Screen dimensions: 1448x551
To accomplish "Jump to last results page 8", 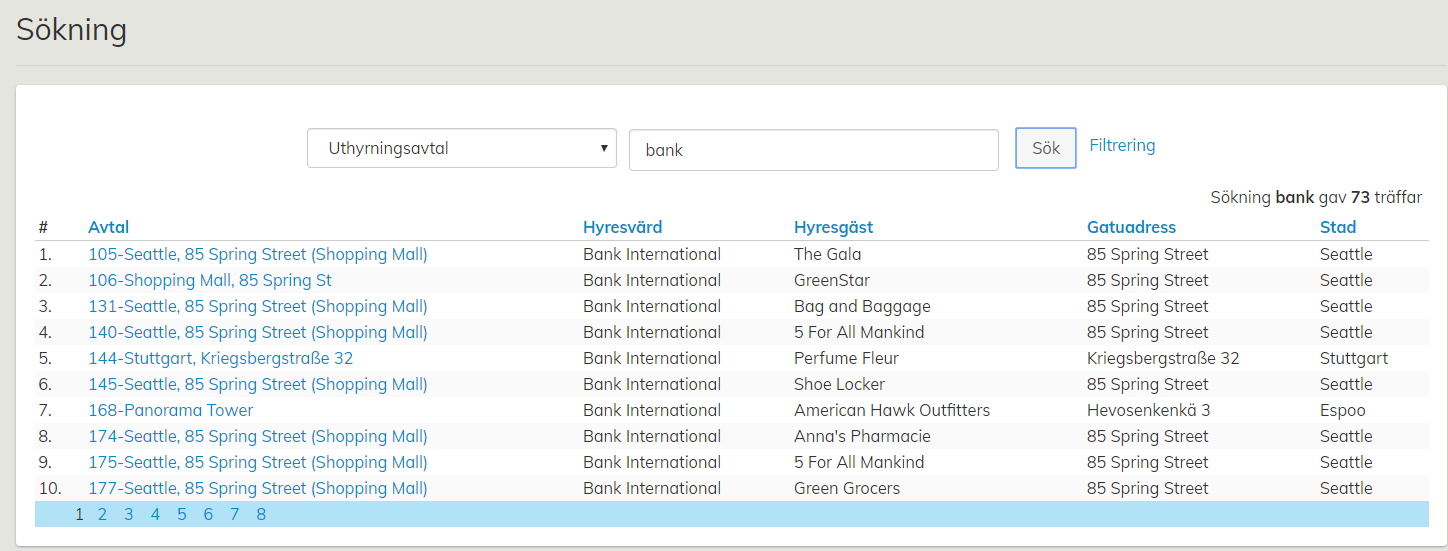I will [x=261, y=514].
